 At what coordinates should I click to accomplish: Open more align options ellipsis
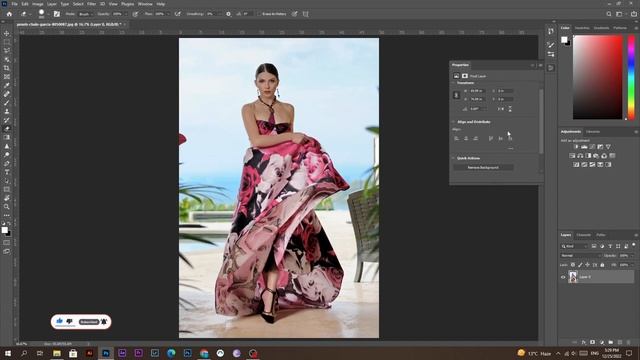(x=511, y=149)
